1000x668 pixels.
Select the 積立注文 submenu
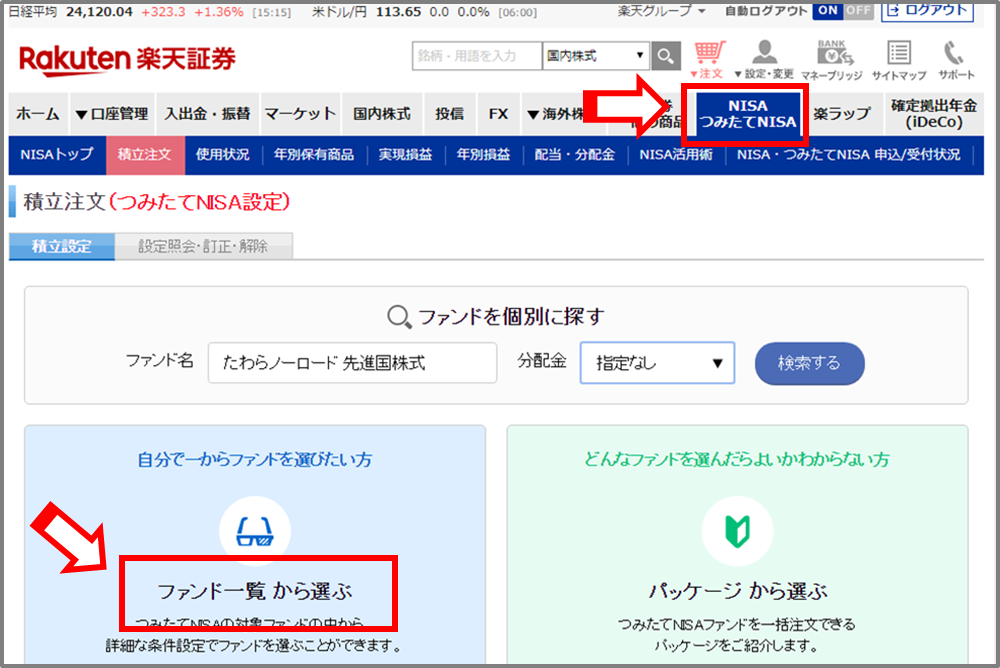(x=145, y=154)
